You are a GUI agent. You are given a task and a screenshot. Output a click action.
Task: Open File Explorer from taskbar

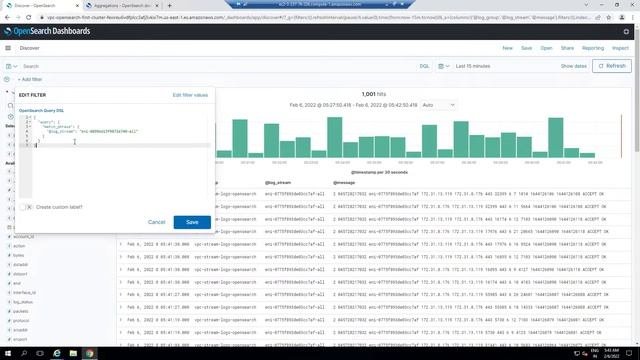tap(73, 353)
